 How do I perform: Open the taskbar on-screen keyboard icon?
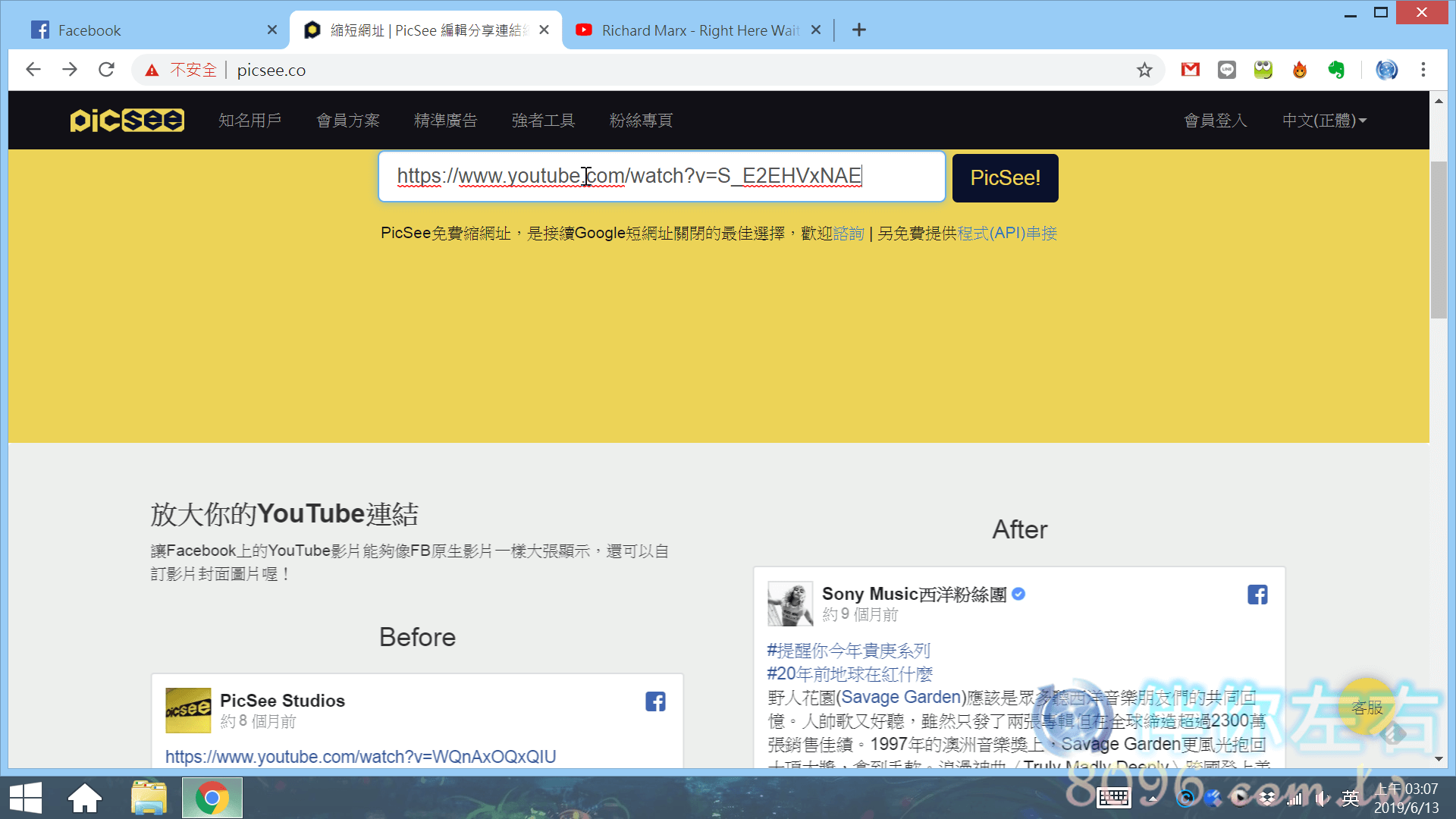pos(1113,798)
